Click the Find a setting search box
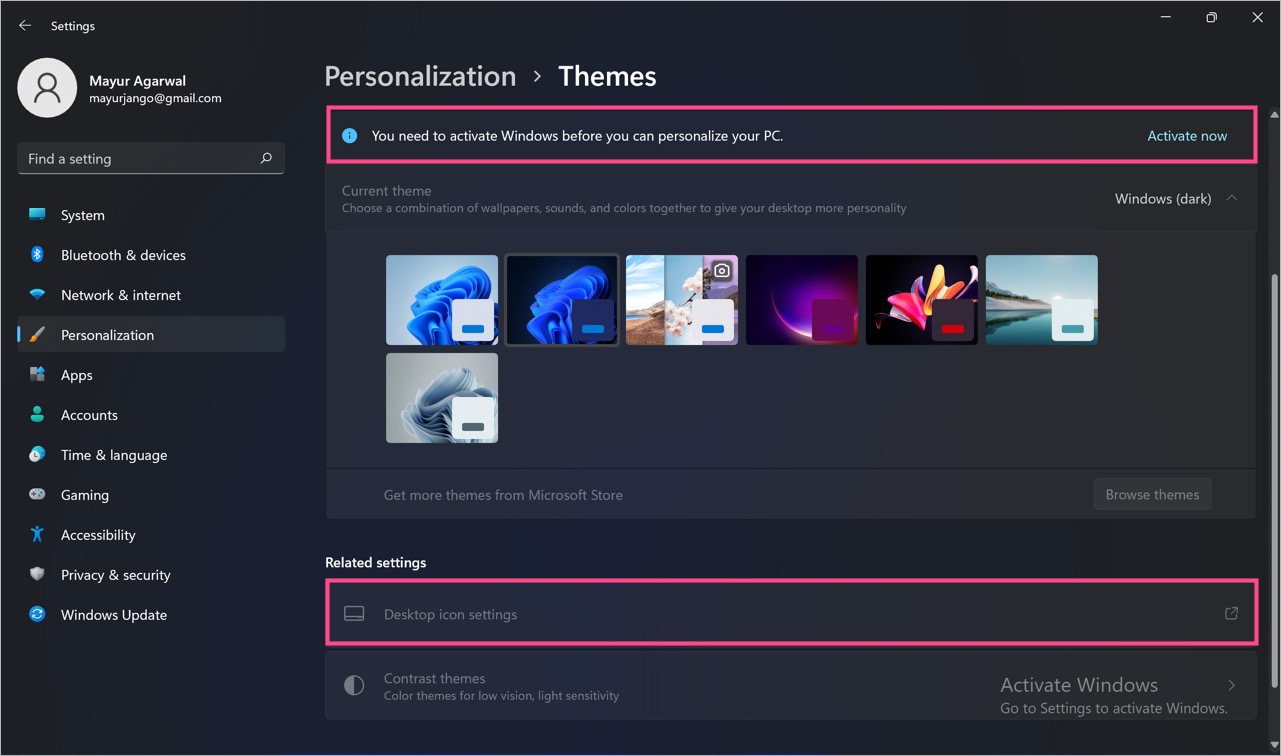This screenshot has width=1281, height=756. (151, 158)
